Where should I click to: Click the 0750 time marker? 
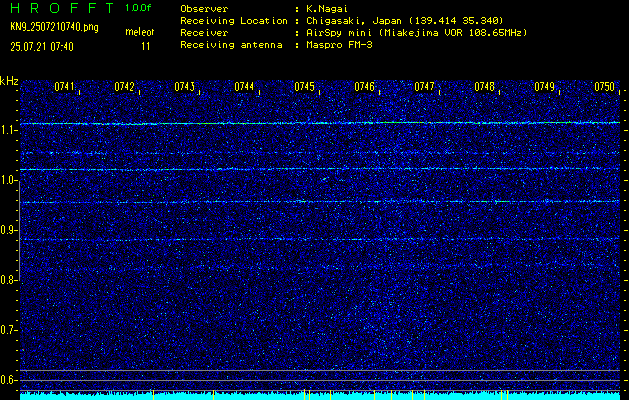[x=605, y=86]
